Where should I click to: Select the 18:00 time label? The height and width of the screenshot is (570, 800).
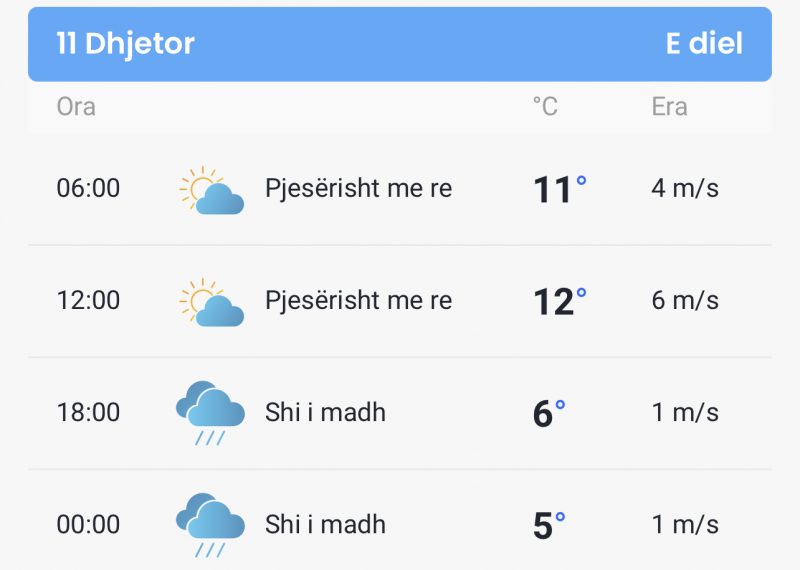point(88,412)
